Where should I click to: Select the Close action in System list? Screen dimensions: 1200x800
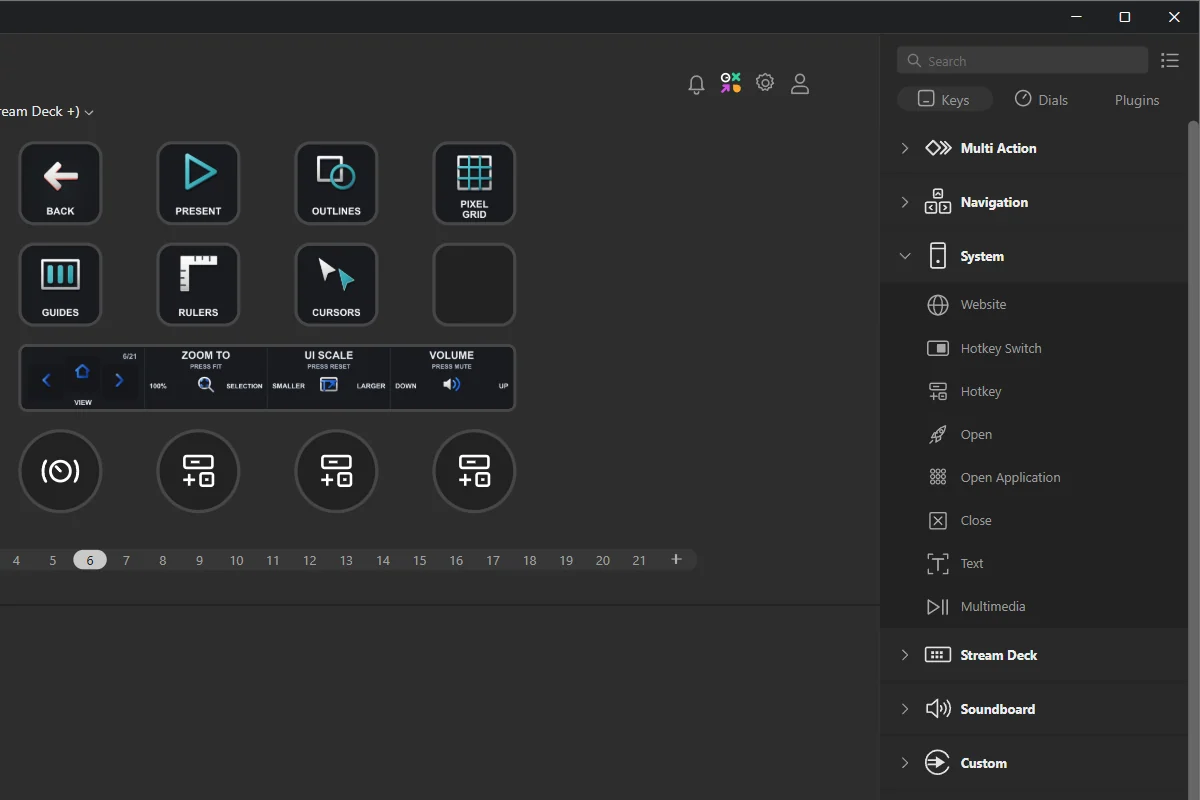pyautogui.click(x=1034, y=520)
